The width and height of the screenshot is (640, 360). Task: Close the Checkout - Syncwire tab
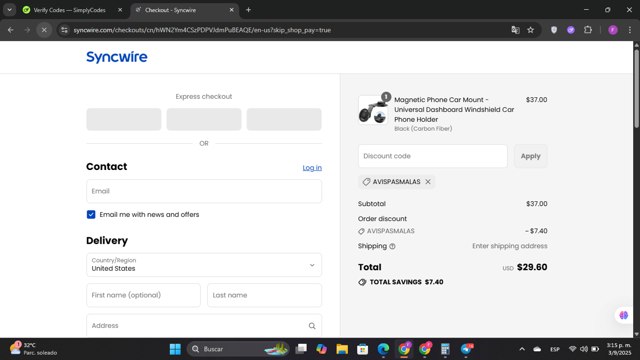(x=231, y=10)
